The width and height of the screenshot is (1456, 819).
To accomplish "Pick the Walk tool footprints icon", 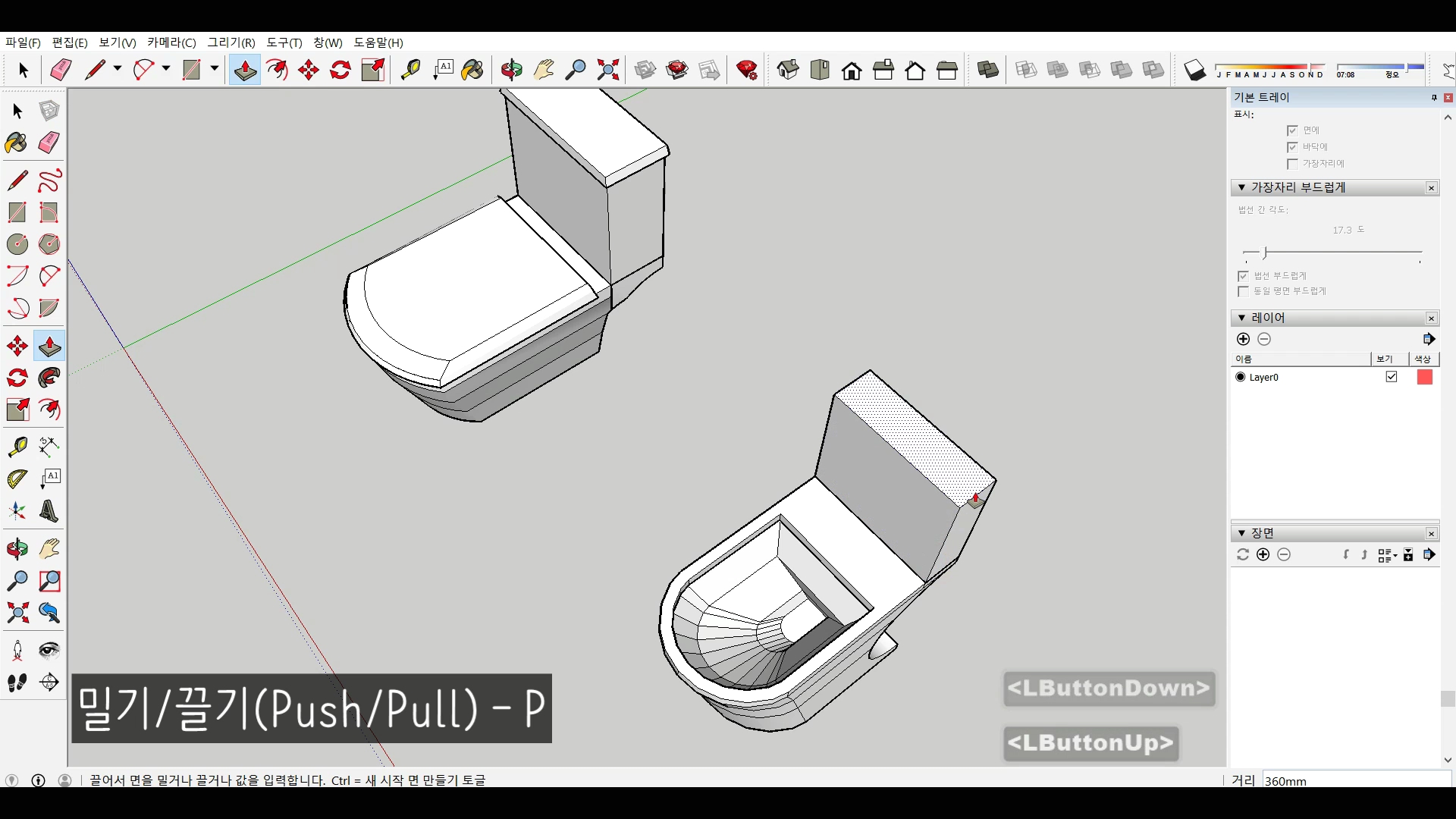I will 17,682.
